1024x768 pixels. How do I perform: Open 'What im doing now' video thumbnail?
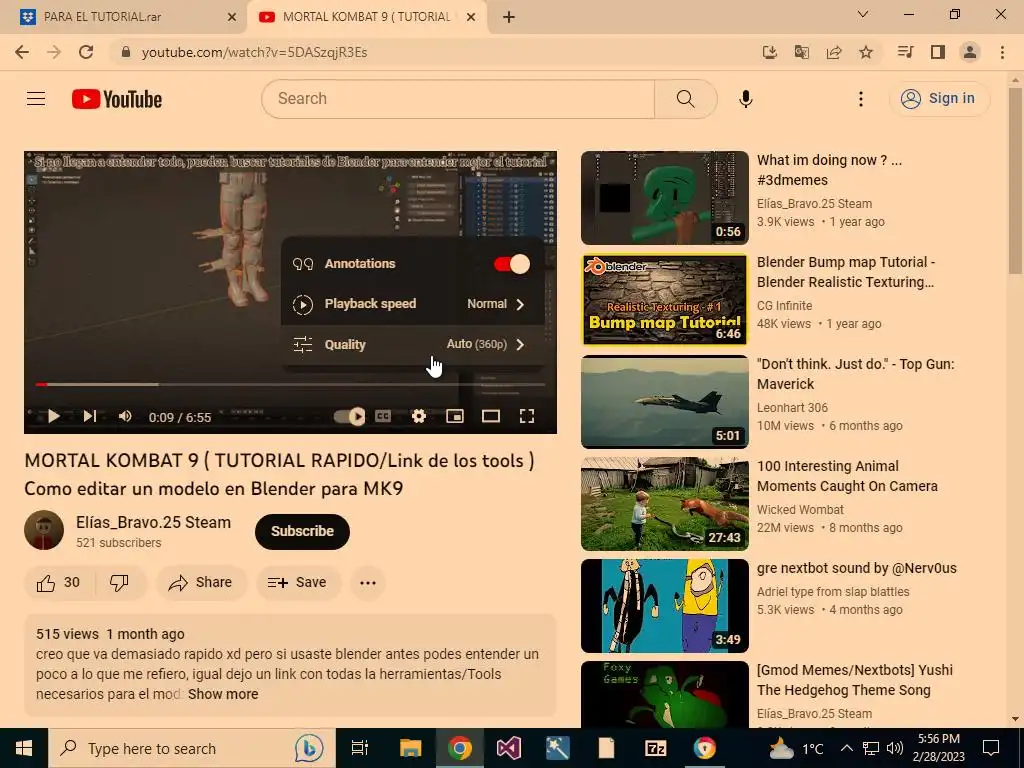(x=665, y=198)
